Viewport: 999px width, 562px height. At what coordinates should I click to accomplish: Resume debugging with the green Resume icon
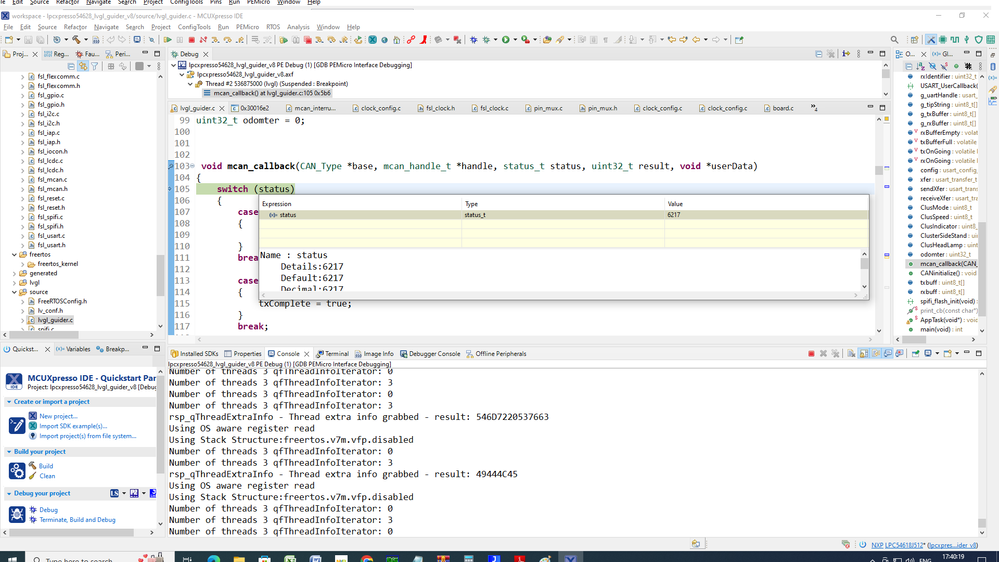[167, 40]
